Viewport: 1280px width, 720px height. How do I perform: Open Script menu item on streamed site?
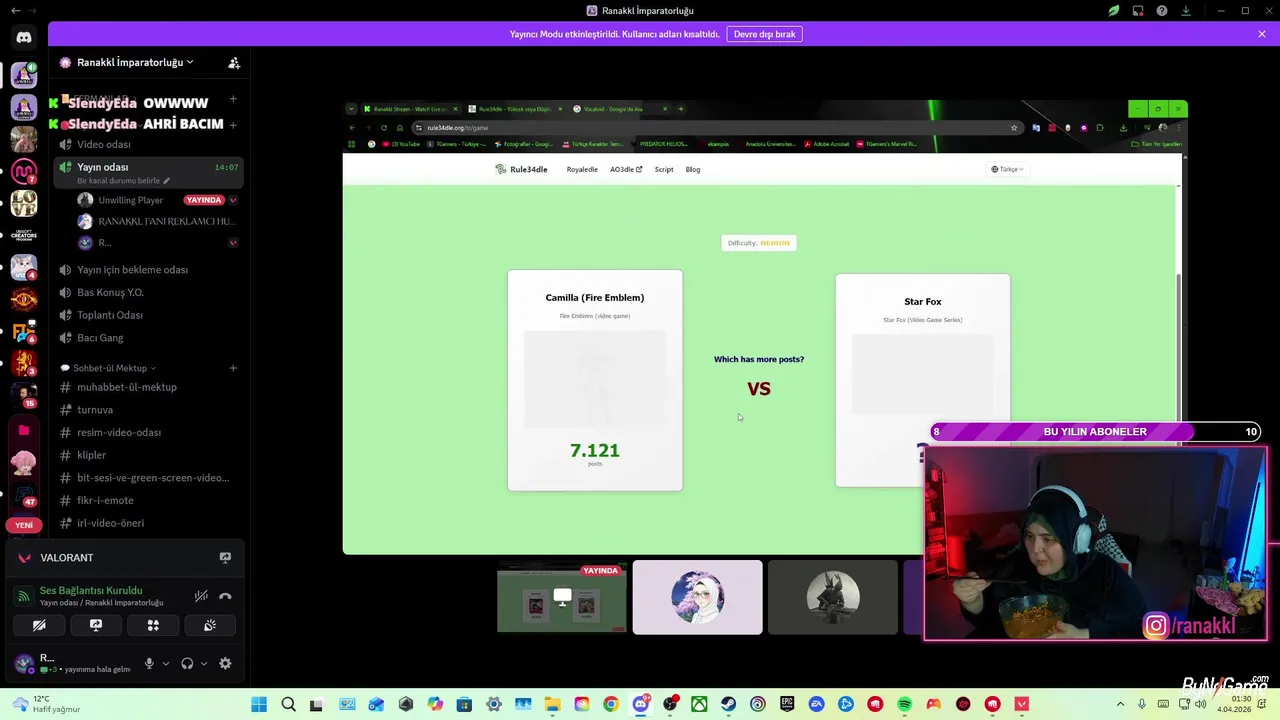(x=664, y=169)
